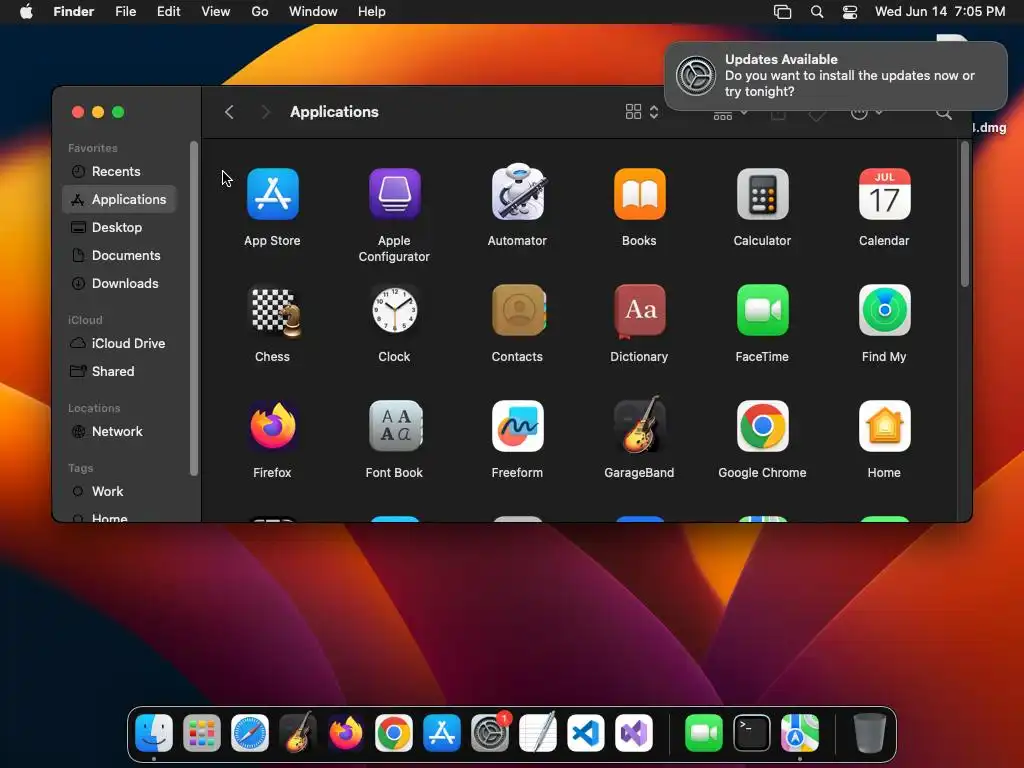Screen dimensions: 1024x768
Task: Open the icon view mode dropdown
Action: point(642,112)
